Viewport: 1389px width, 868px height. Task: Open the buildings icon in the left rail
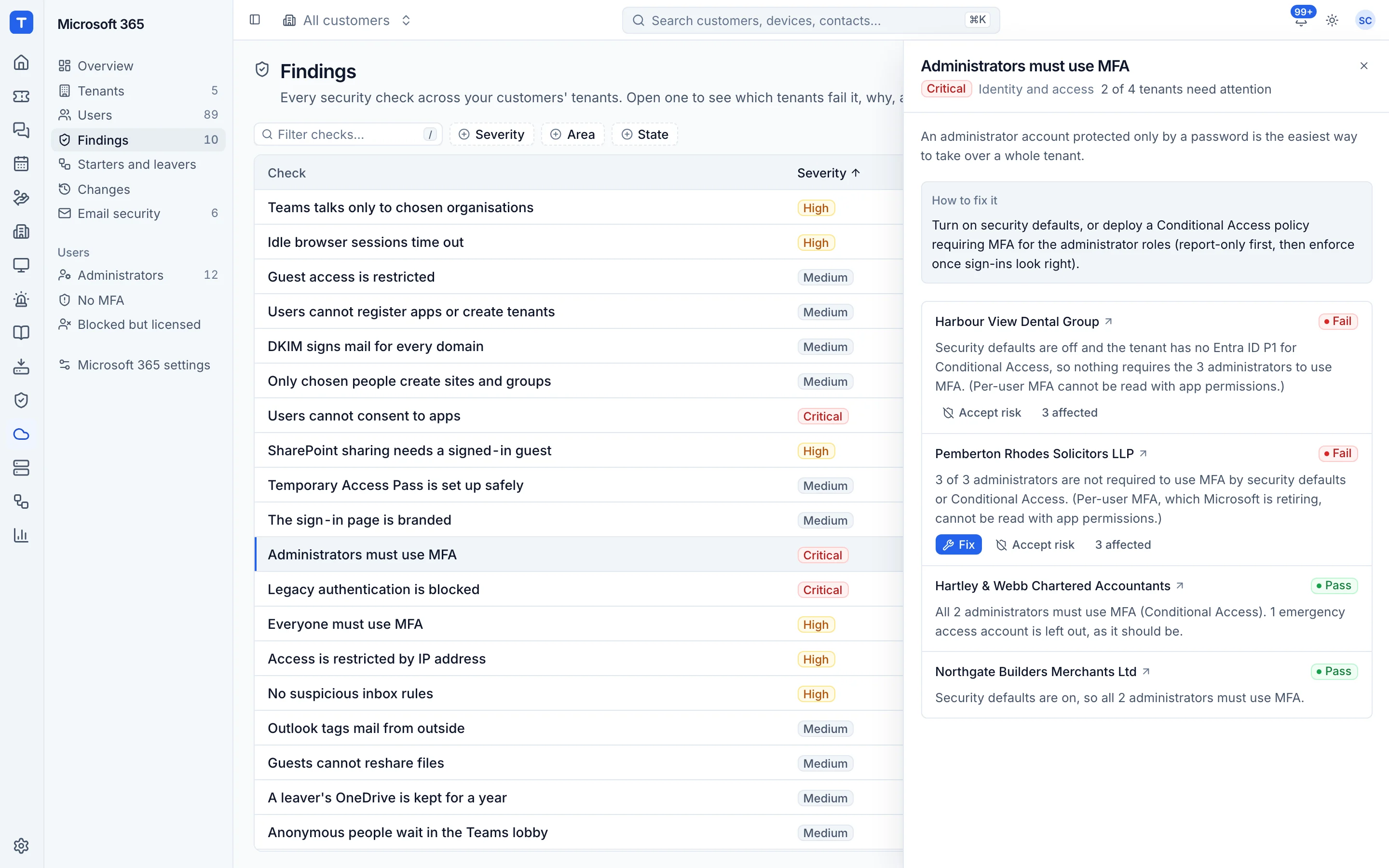21,231
